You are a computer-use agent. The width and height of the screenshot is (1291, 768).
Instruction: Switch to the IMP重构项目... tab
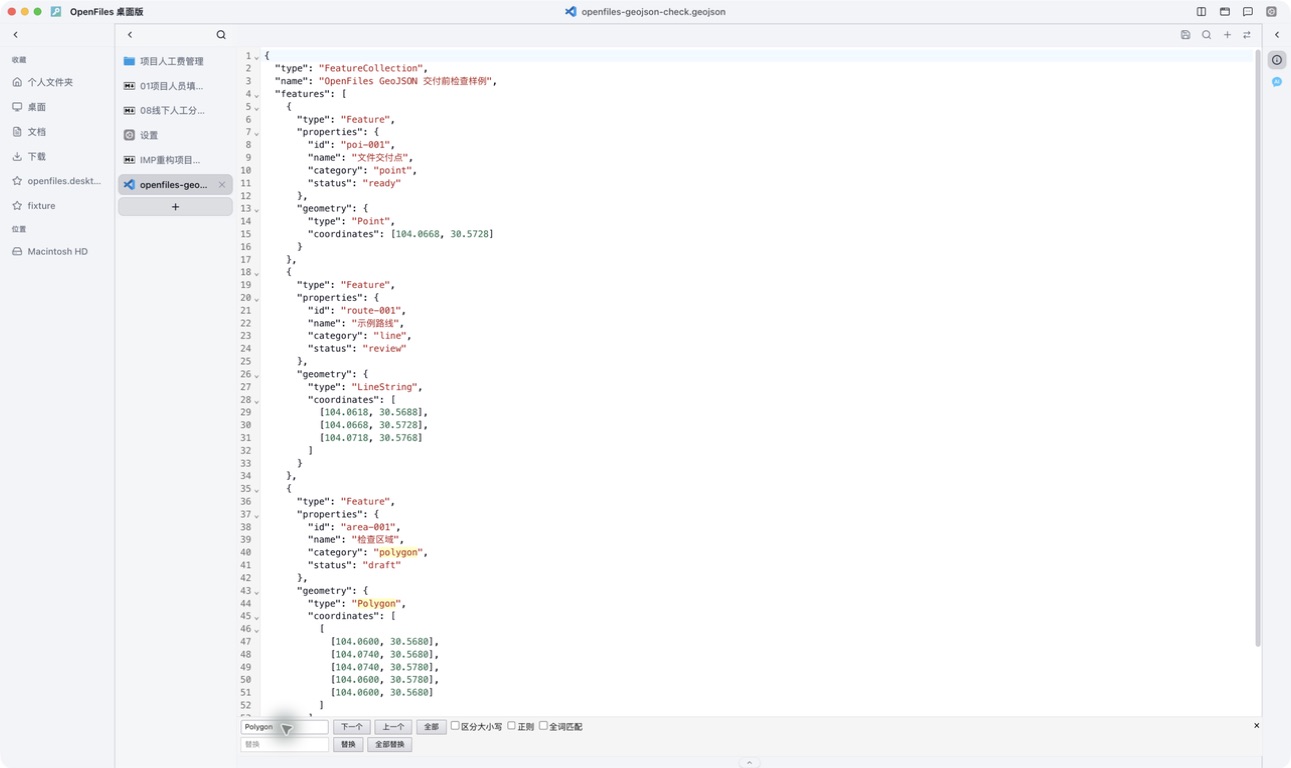pyautogui.click(x=175, y=160)
